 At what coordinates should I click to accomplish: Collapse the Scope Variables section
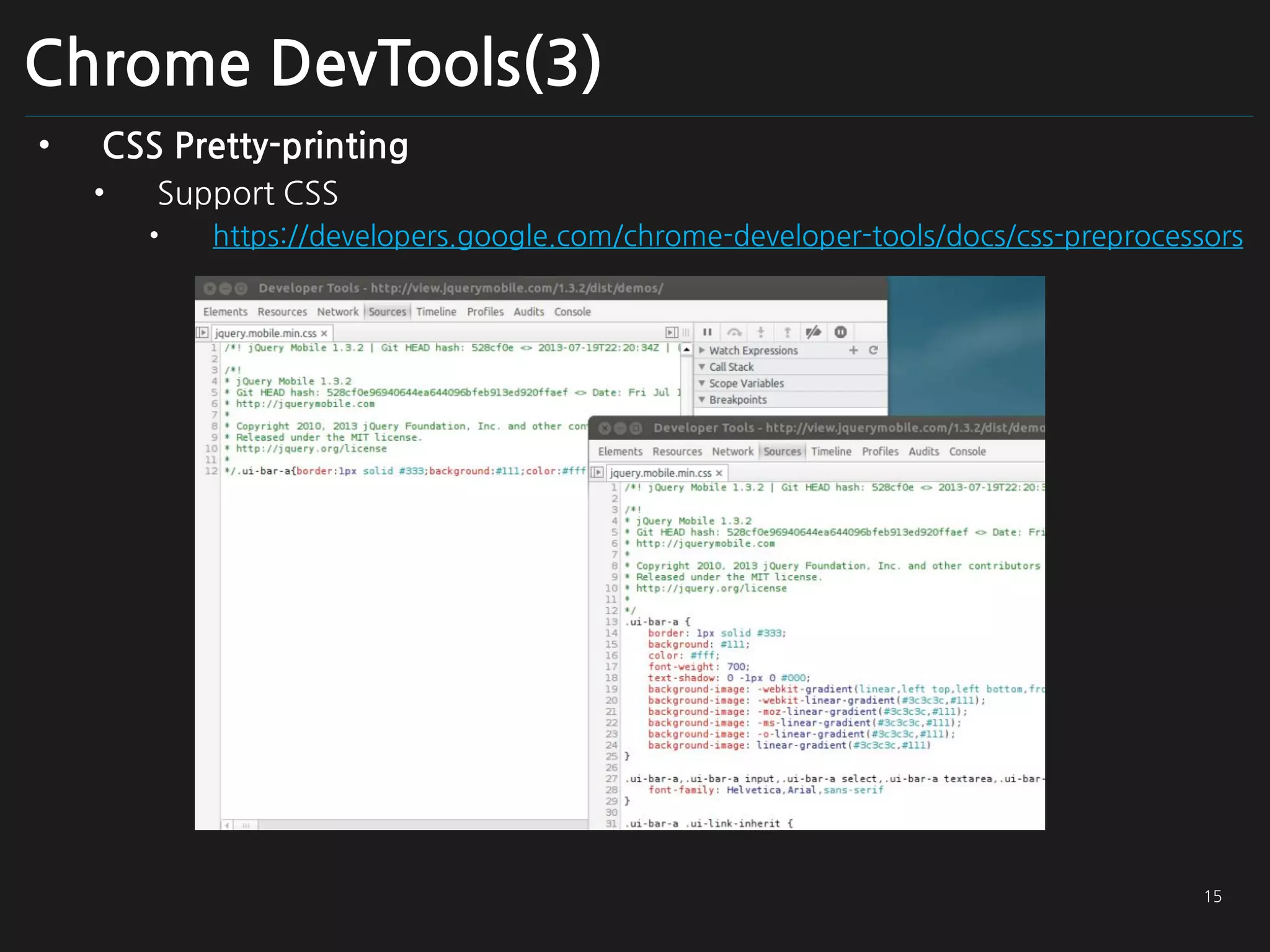click(x=702, y=383)
